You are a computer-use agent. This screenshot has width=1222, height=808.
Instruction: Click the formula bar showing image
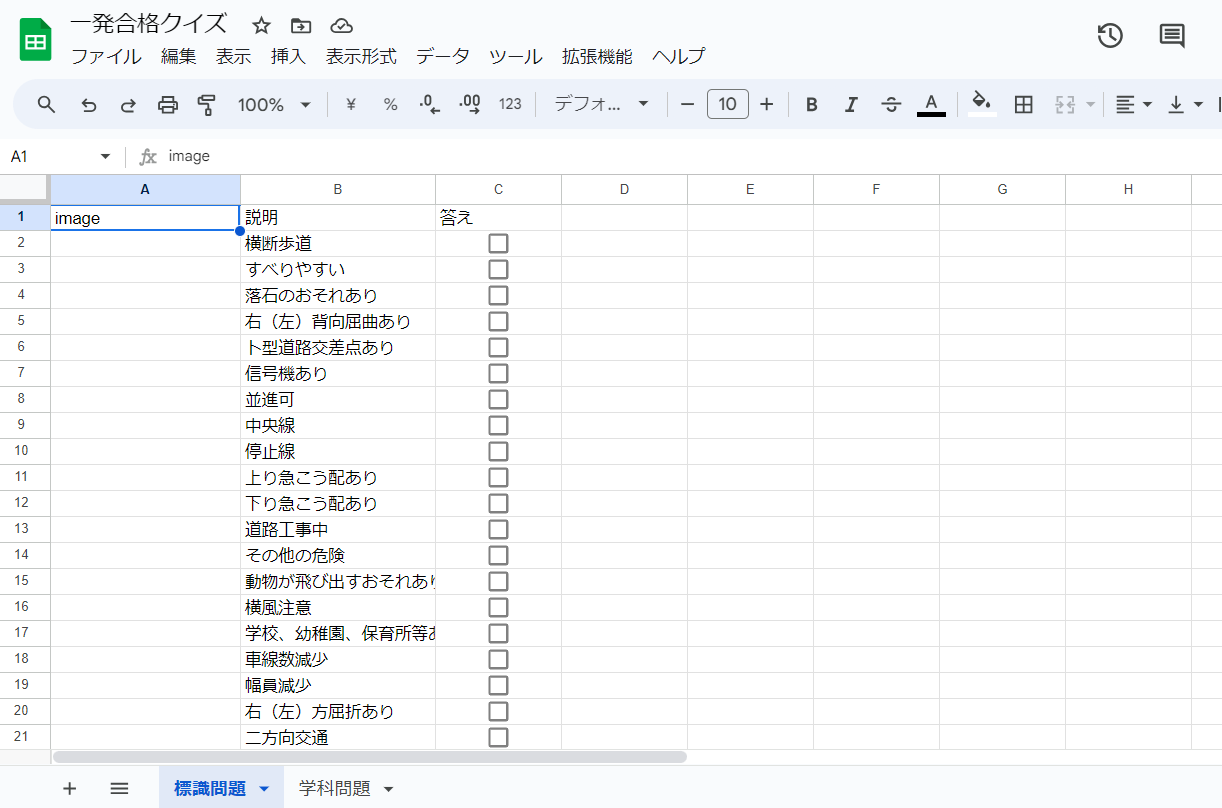(690, 156)
